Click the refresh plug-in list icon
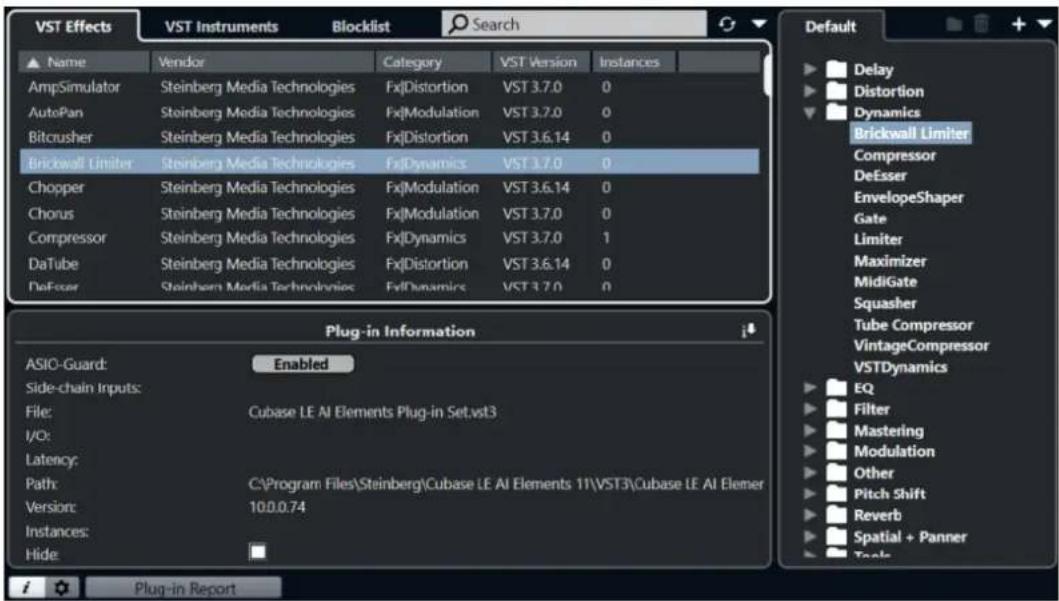Screen dimensions: 1059x601 727,25
